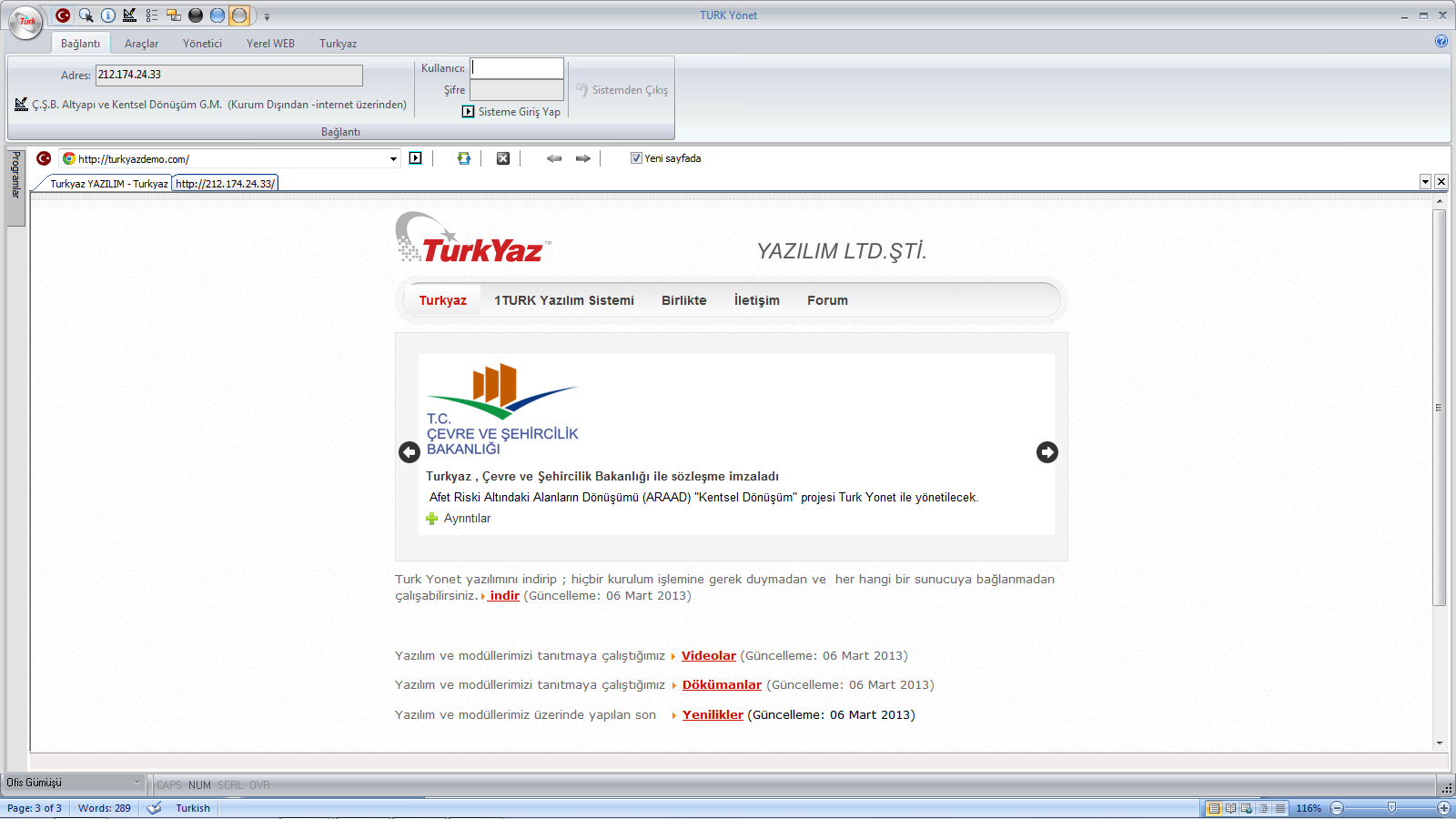Select the http://212.174.24.33/ browser tab
The height and width of the screenshot is (819, 1456).
click(225, 183)
